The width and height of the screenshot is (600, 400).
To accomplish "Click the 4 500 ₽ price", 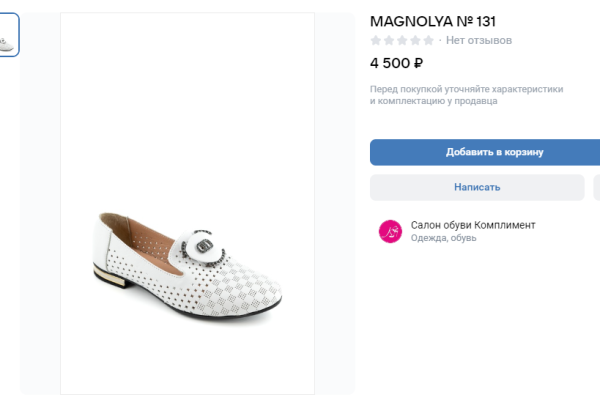I will [397, 63].
